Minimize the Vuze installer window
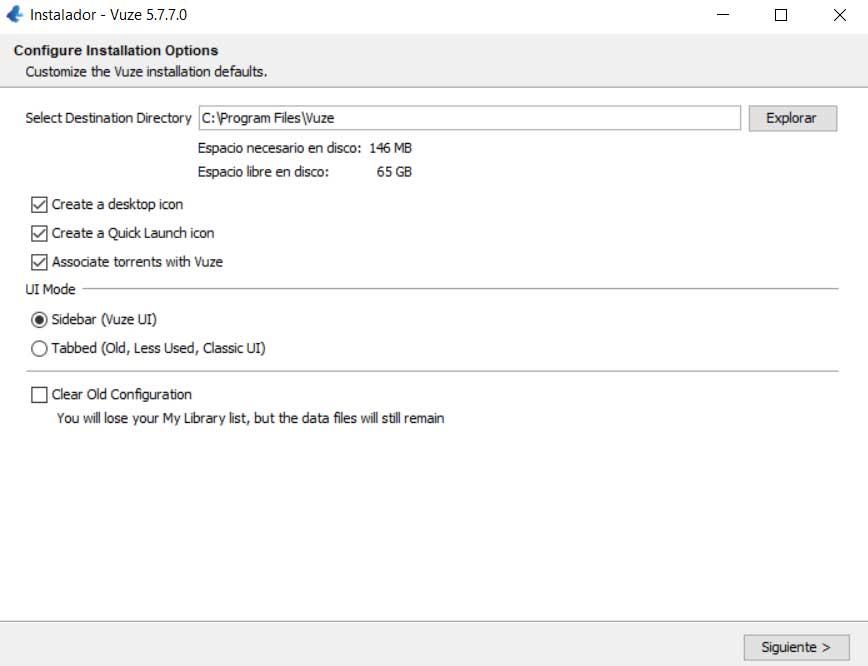Viewport: 868px width, 666px height. pos(723,15)
